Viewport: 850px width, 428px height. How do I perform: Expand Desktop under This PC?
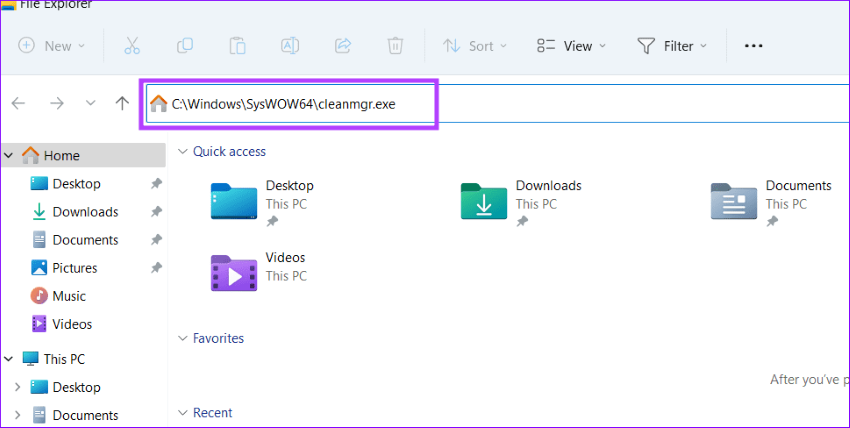click(17, 387)
